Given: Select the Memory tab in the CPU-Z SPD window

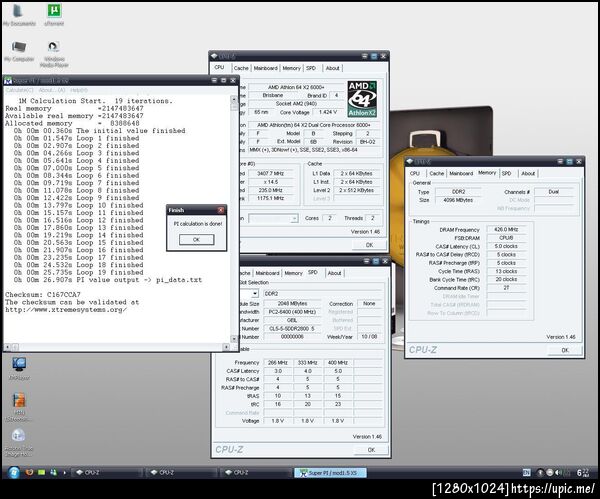Looking at the screenshot, I should (293, 273).
